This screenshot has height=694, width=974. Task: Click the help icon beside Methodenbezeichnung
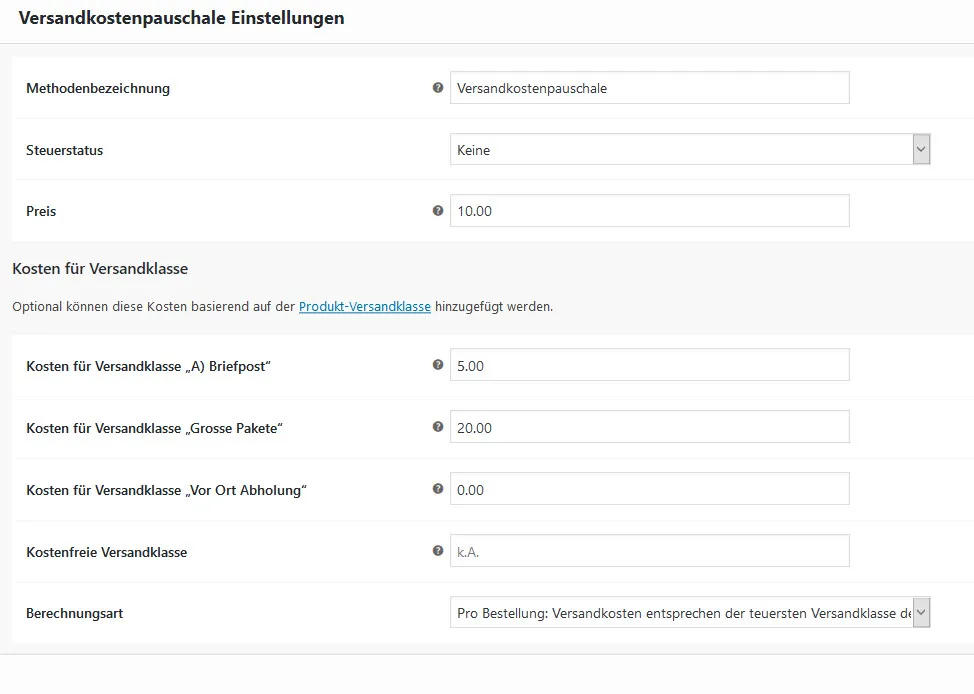[x=438, y=88]
